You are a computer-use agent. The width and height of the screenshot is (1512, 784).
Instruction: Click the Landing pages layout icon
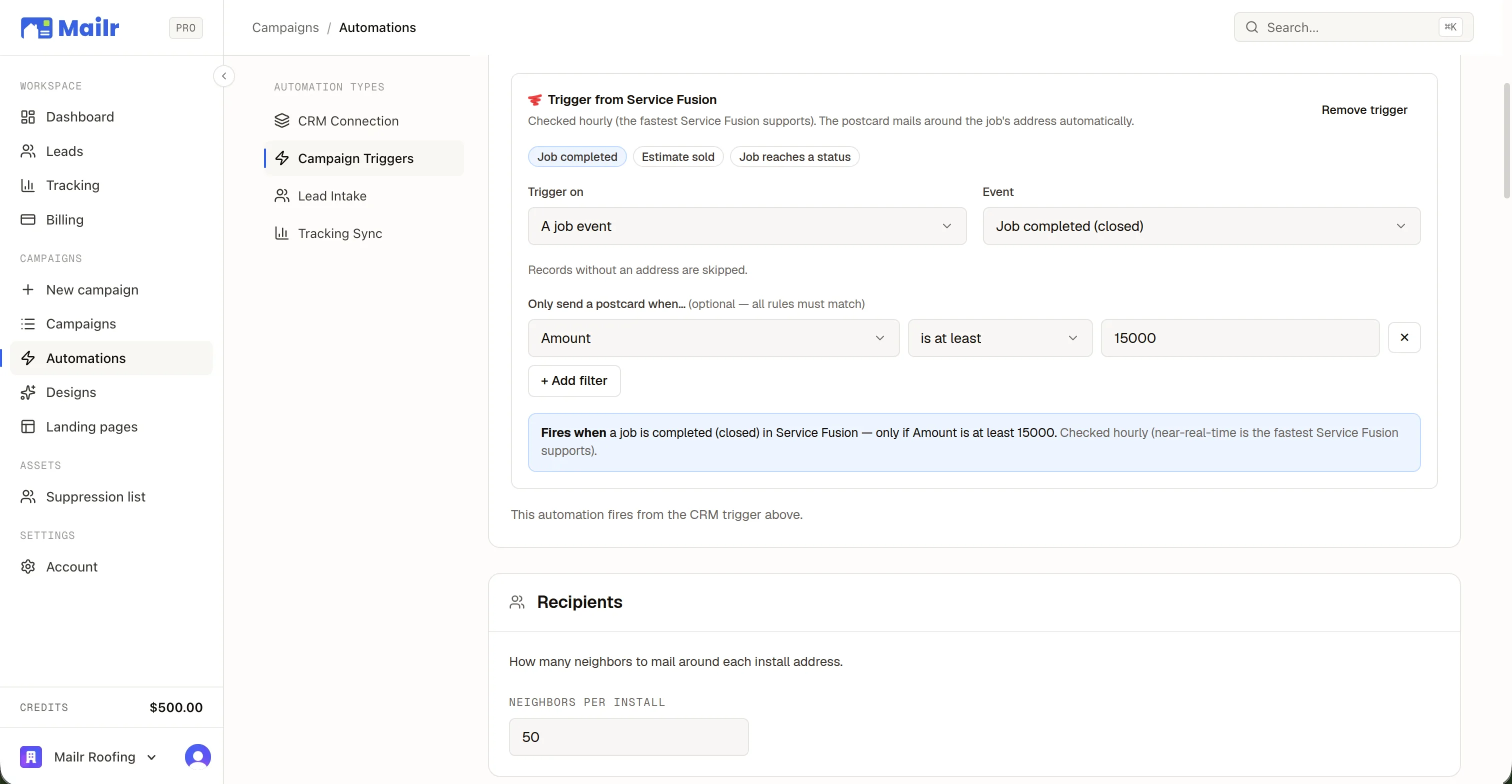click(x=27, y=426)
